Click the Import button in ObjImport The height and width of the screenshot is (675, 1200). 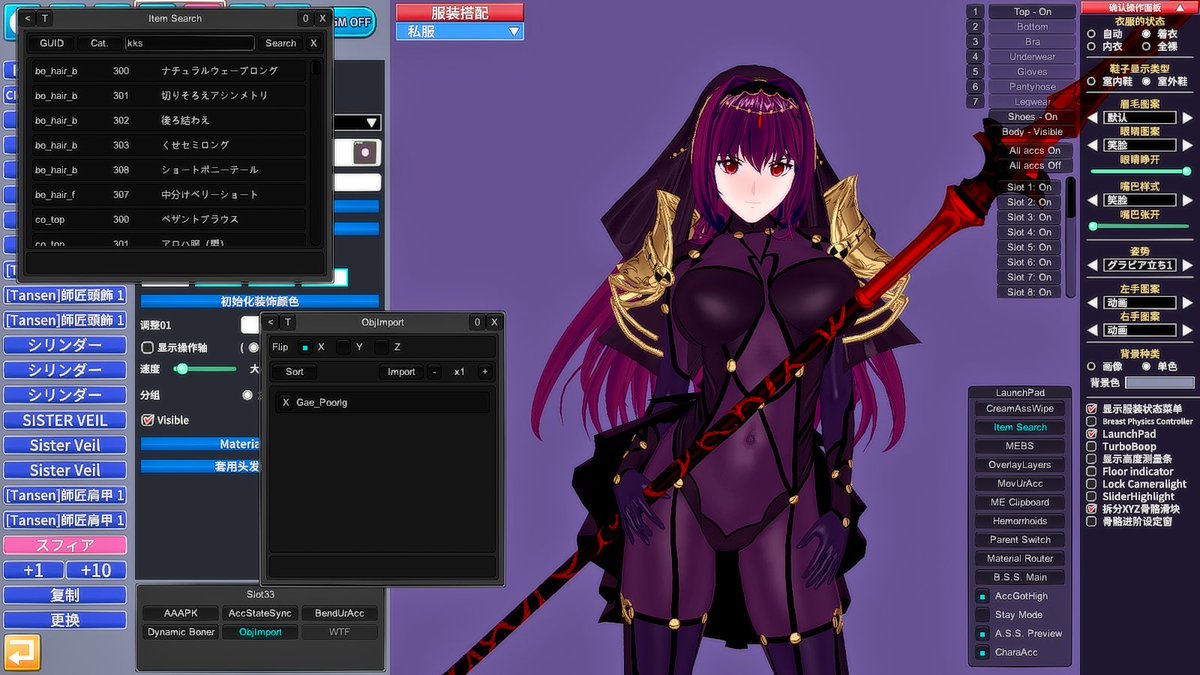[x=402, y=371]
